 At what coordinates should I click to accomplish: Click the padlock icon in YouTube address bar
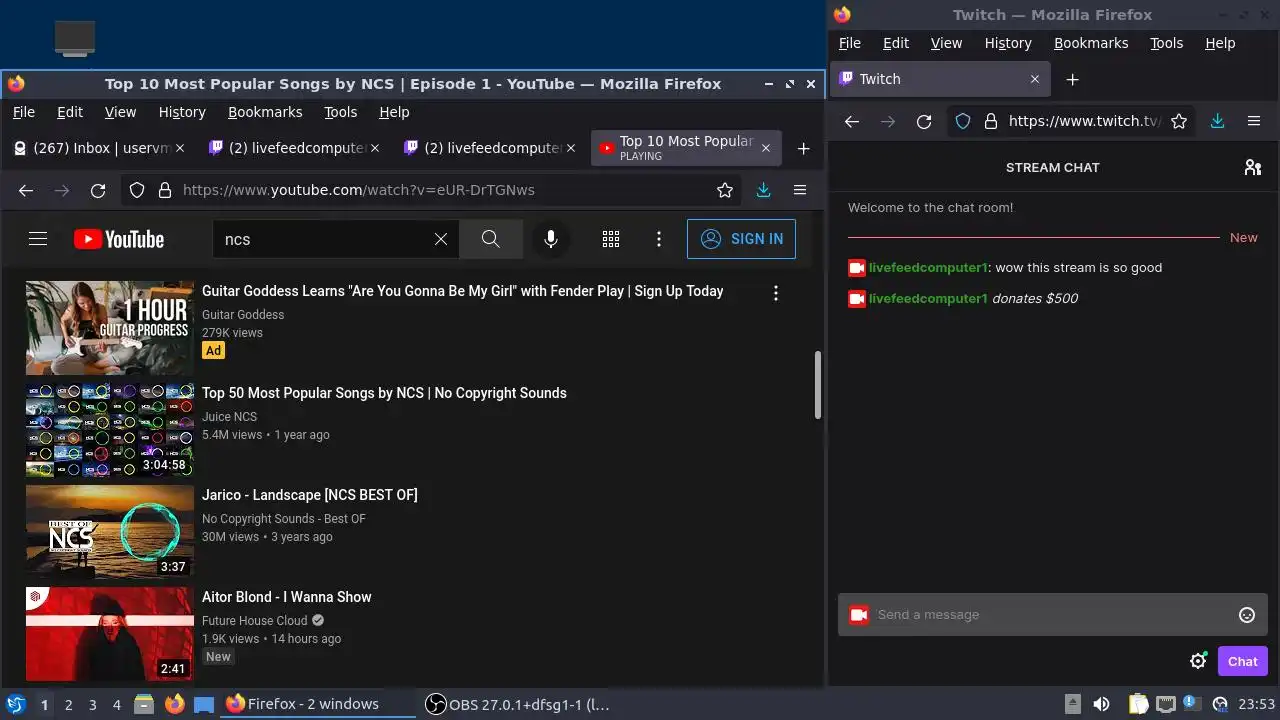(164, 190)
